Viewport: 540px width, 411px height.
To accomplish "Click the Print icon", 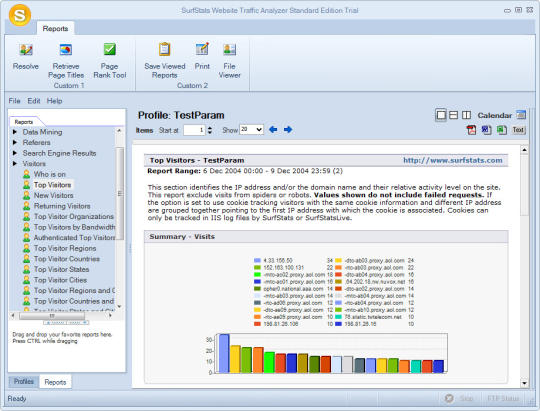I will (202, 49).
